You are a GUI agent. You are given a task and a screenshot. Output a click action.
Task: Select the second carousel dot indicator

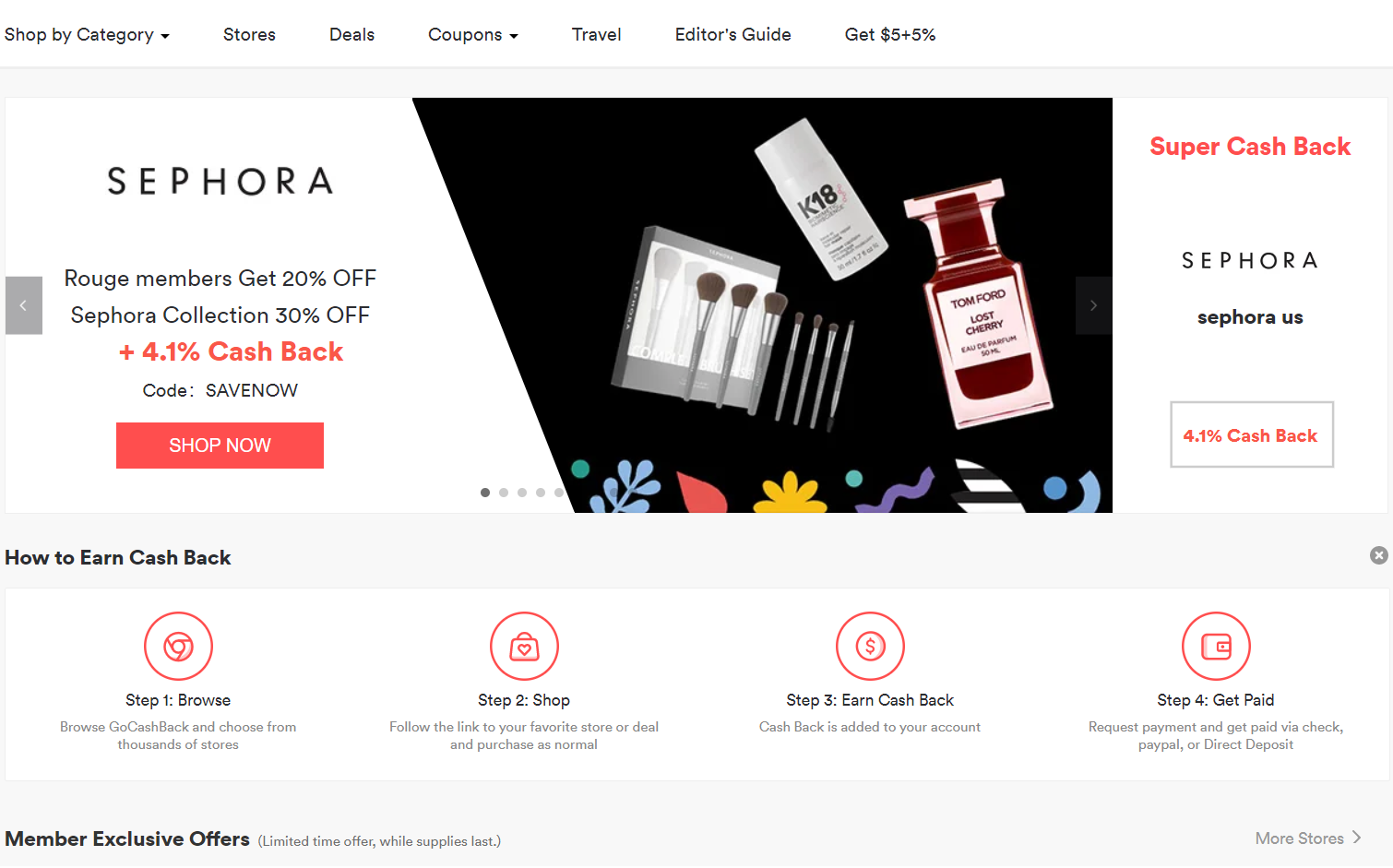click(504, 493)
